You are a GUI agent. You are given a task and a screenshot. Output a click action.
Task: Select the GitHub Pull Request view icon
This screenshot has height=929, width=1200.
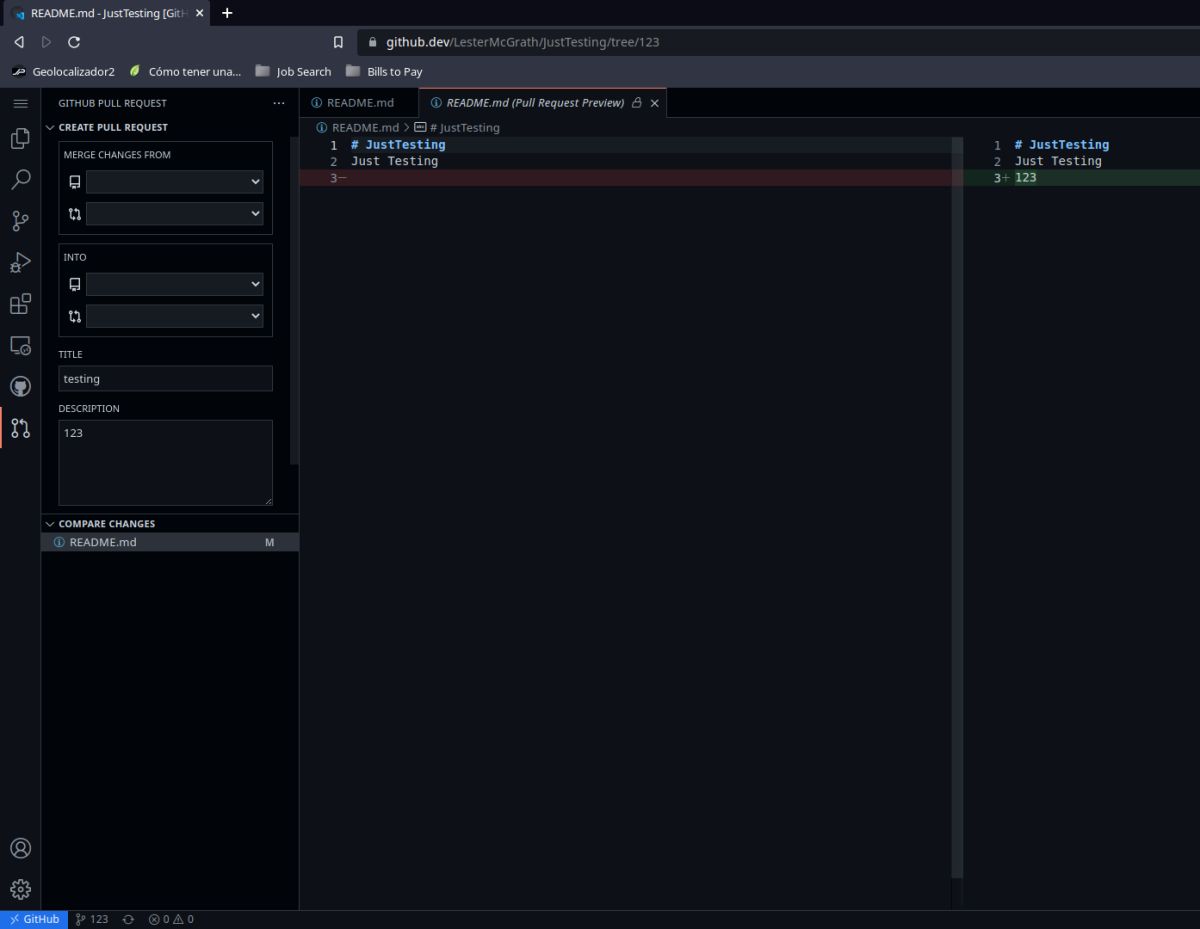20,428
